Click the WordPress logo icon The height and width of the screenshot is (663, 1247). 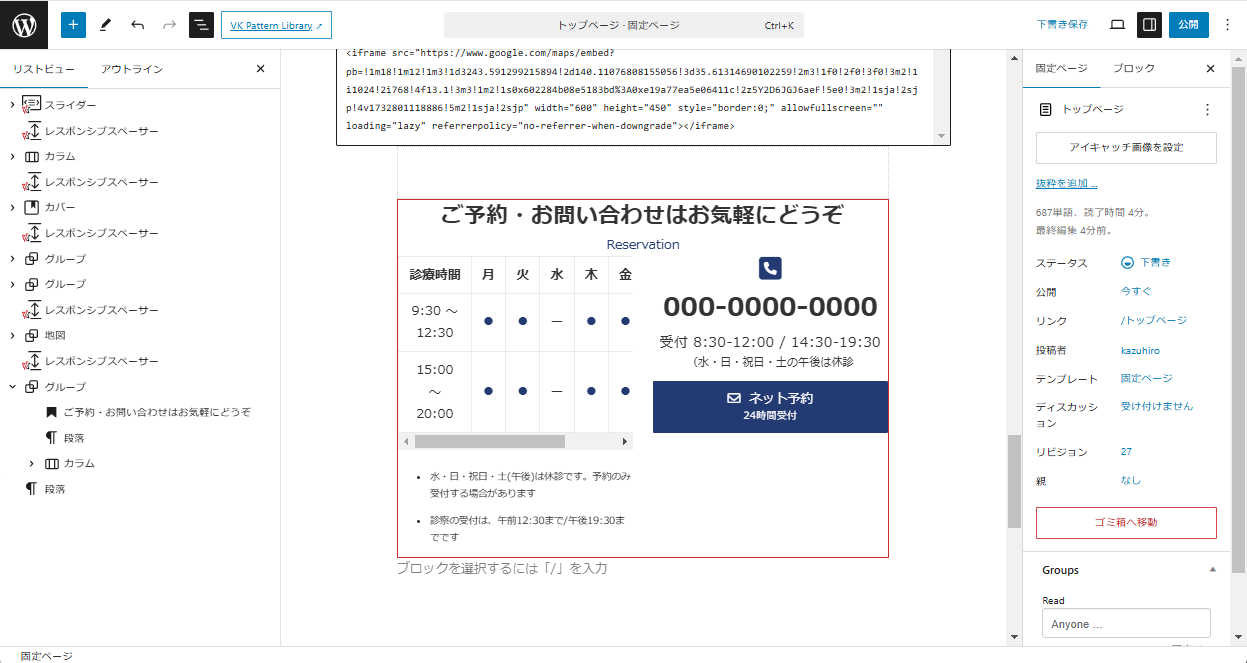(24, 25)
